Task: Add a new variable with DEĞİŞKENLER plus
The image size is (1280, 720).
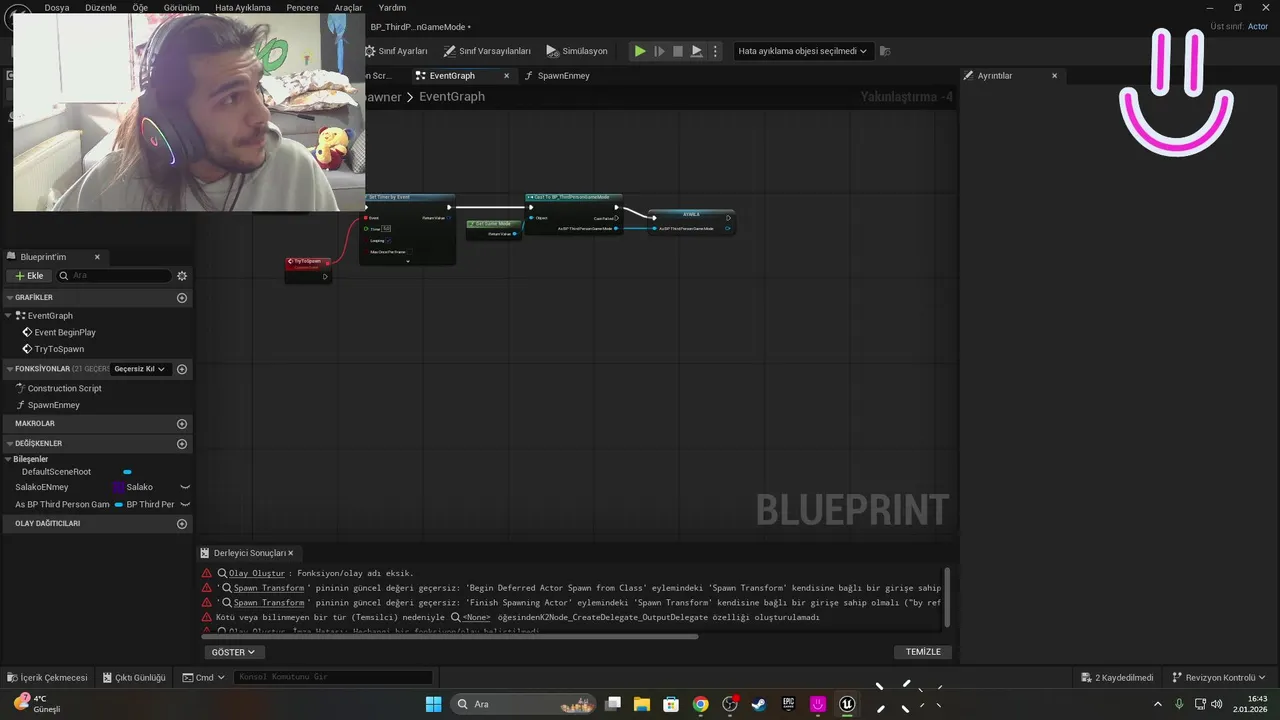Action: pyautogui.click(x=182, y=444)
